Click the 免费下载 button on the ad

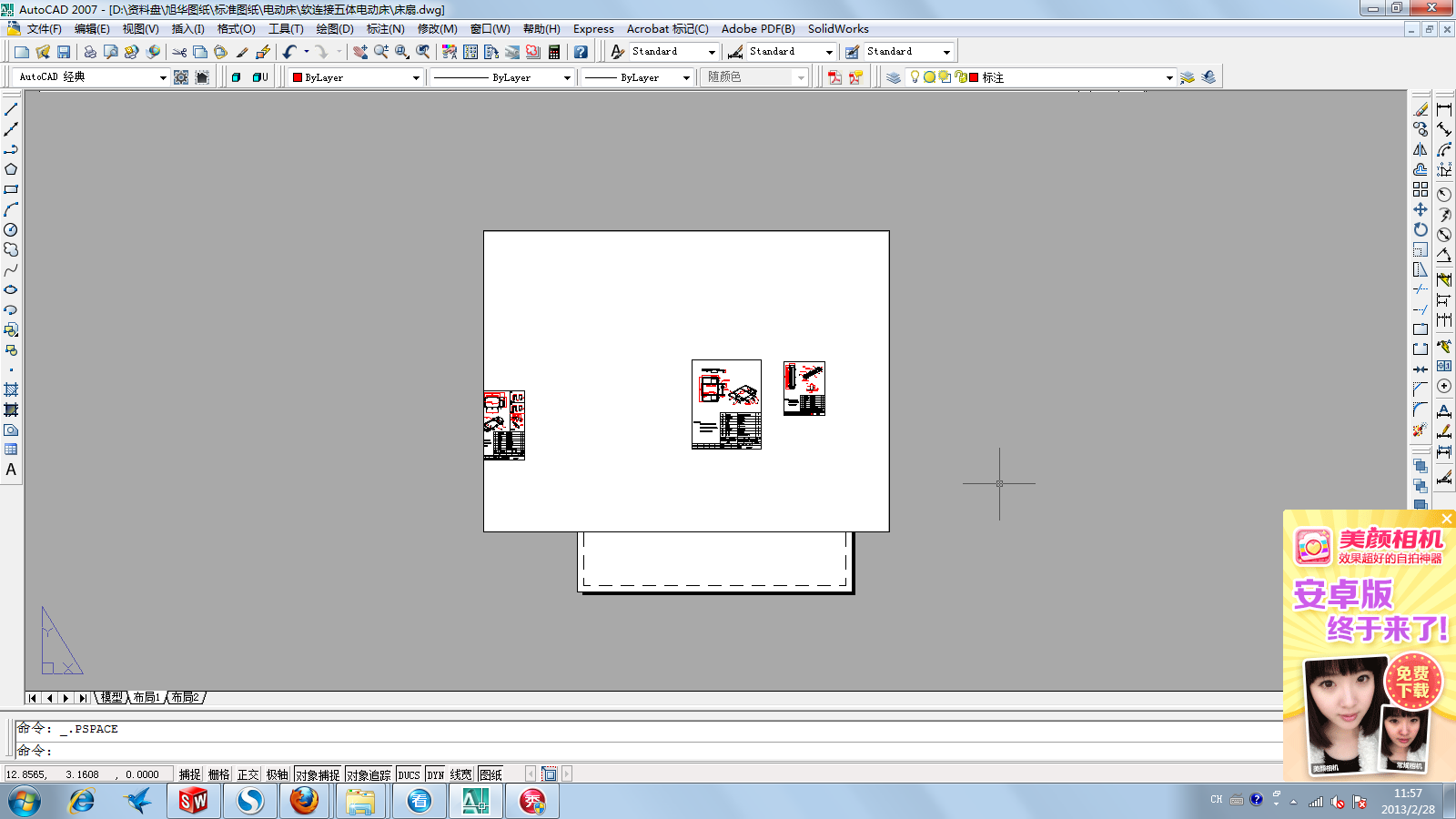1413,682
